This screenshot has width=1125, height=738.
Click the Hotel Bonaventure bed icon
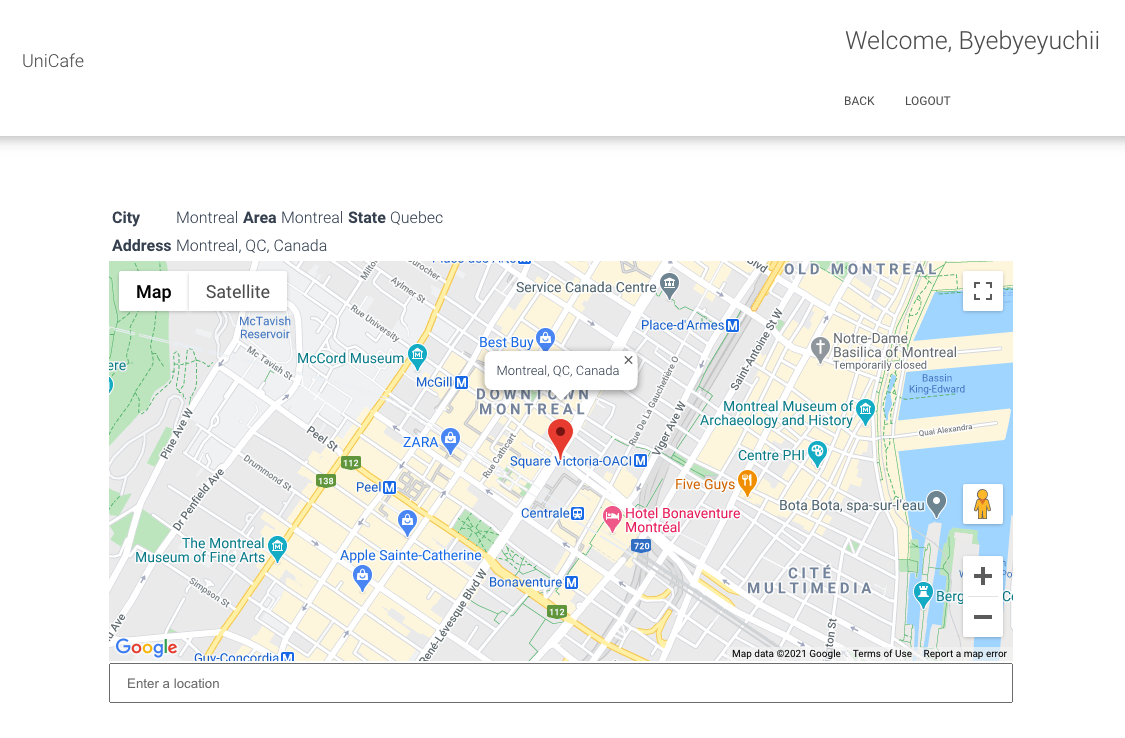612,518
